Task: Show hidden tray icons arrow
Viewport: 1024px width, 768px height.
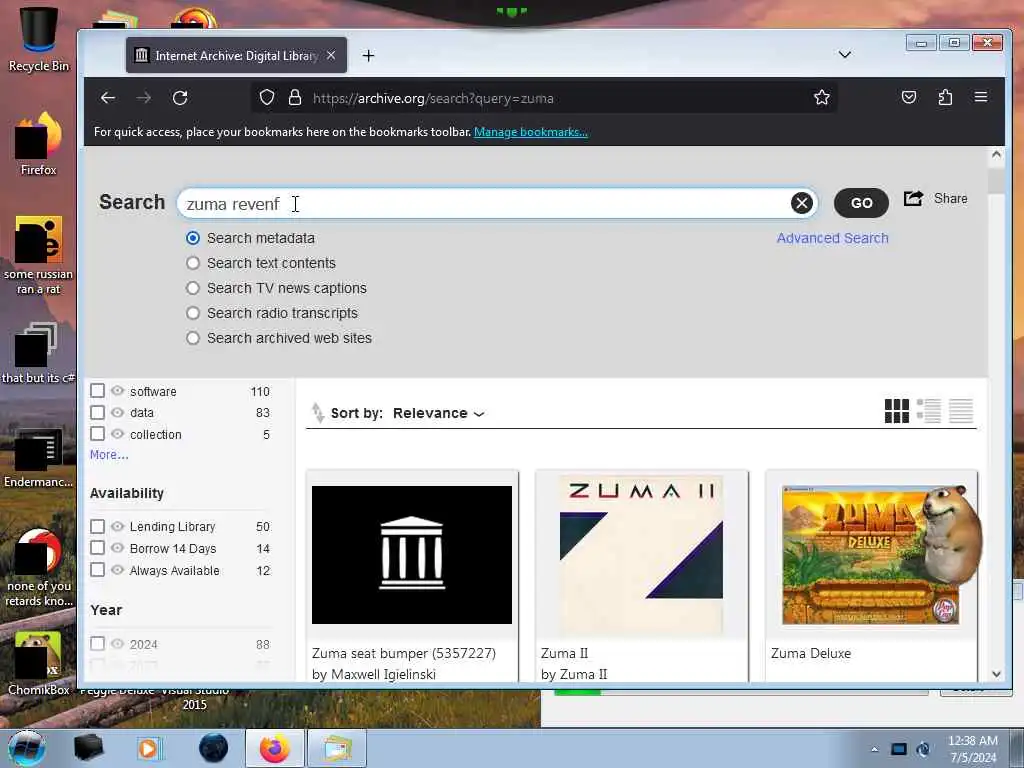Action: point(874,749)
